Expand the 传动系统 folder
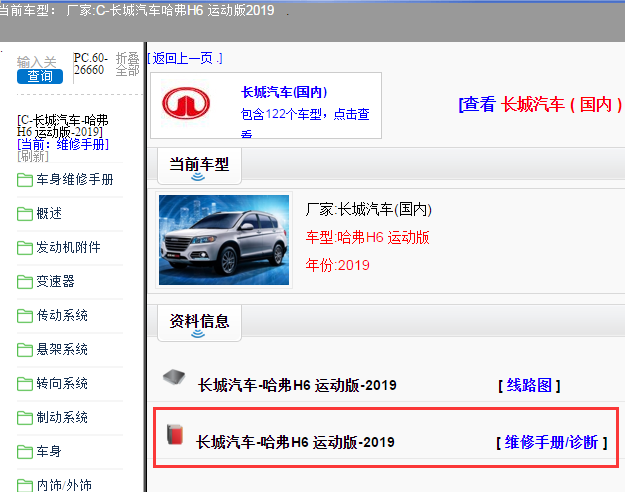The width and height of the screenshot is (625, 492). [x=62, y=315]
